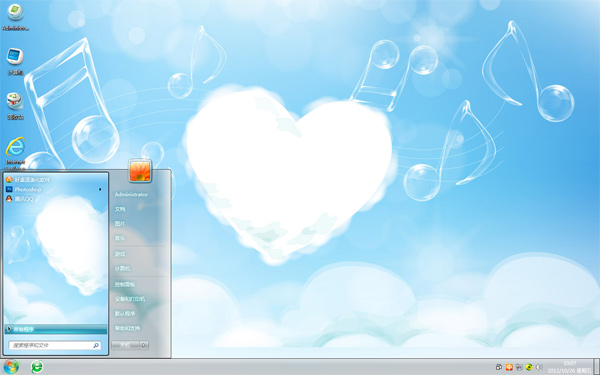Click the Show Desktop strip at taskbar end
The width and height of the screenshot is (600, 375).
point(596,367)
